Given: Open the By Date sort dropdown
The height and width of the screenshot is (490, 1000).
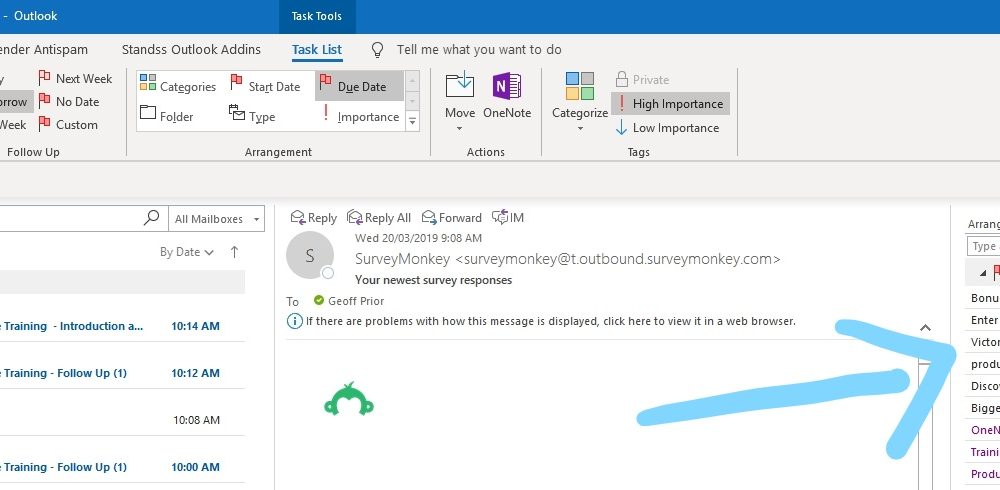Looking at the screenshot, I should 187,252.
